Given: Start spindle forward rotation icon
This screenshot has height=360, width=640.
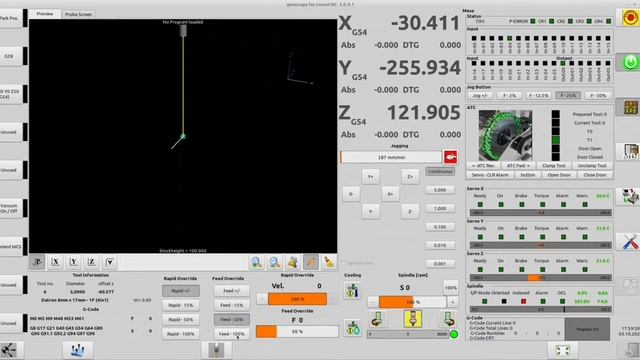Looking at the screenshot, I should point(448,319).
